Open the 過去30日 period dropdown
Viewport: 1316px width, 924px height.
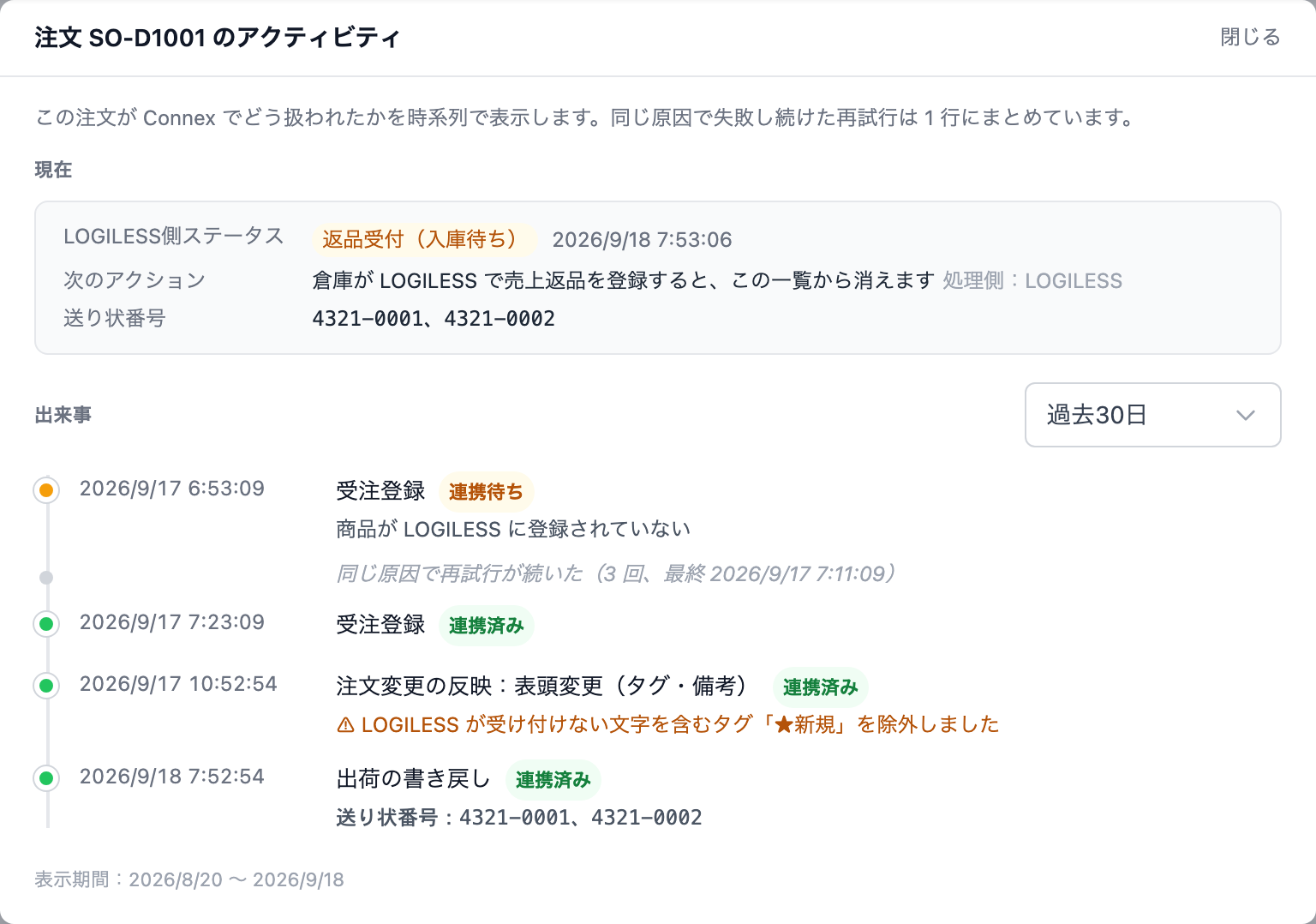pyautogui.click(x=1152, y=415)
